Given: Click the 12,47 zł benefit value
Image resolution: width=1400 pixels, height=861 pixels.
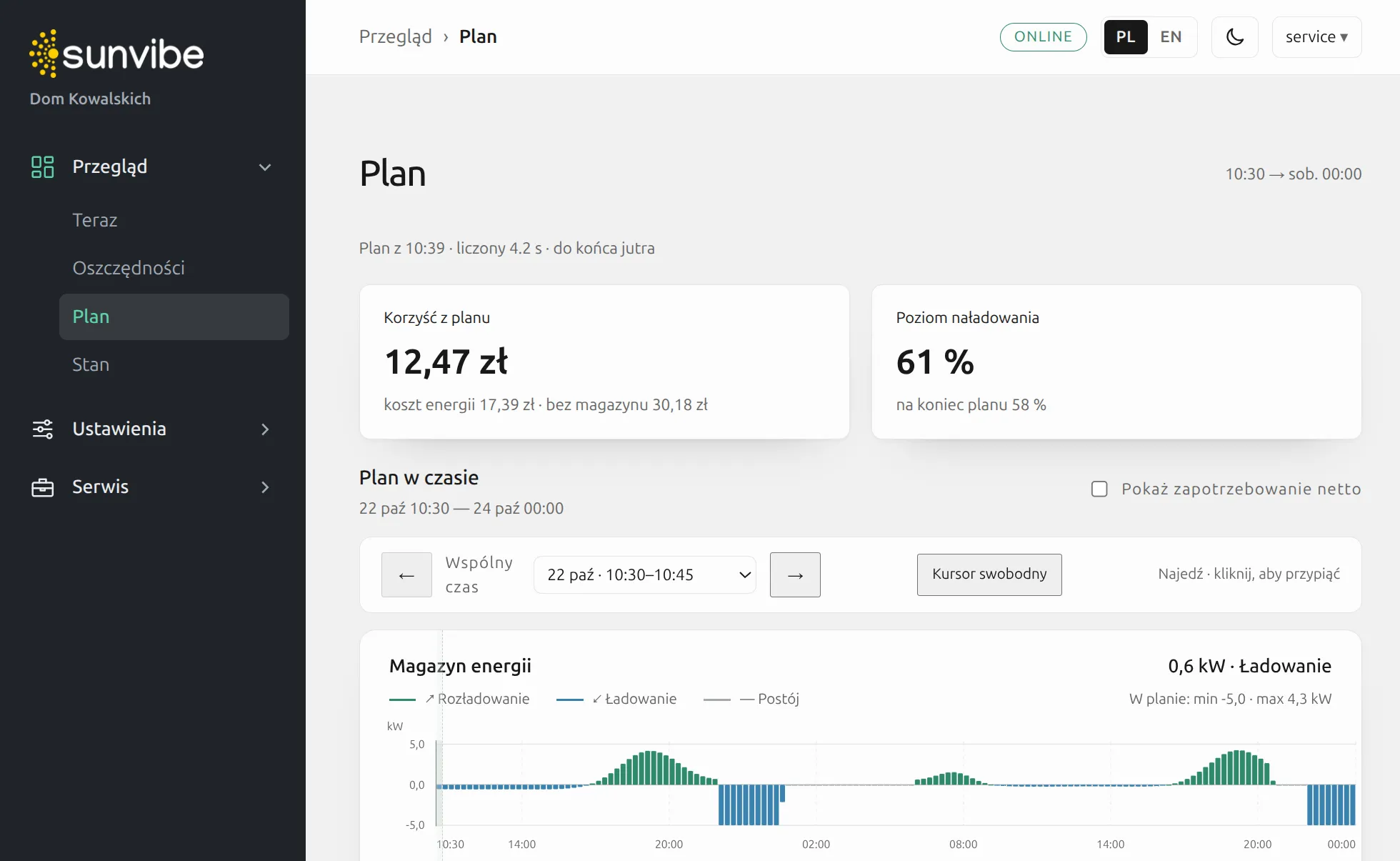Looking at the screenshot, I should 446,362.
